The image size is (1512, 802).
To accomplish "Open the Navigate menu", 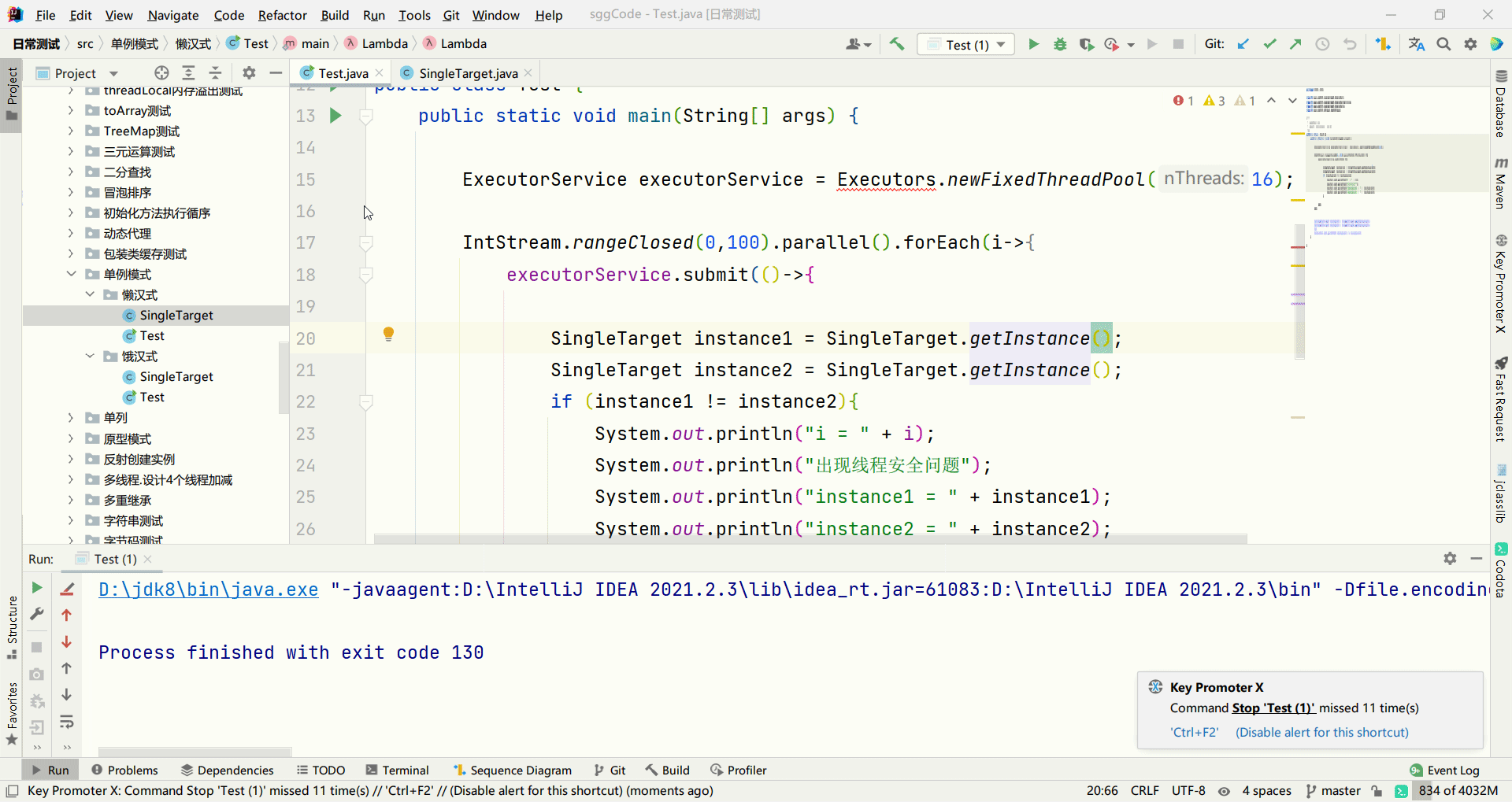I will [173, 15].
